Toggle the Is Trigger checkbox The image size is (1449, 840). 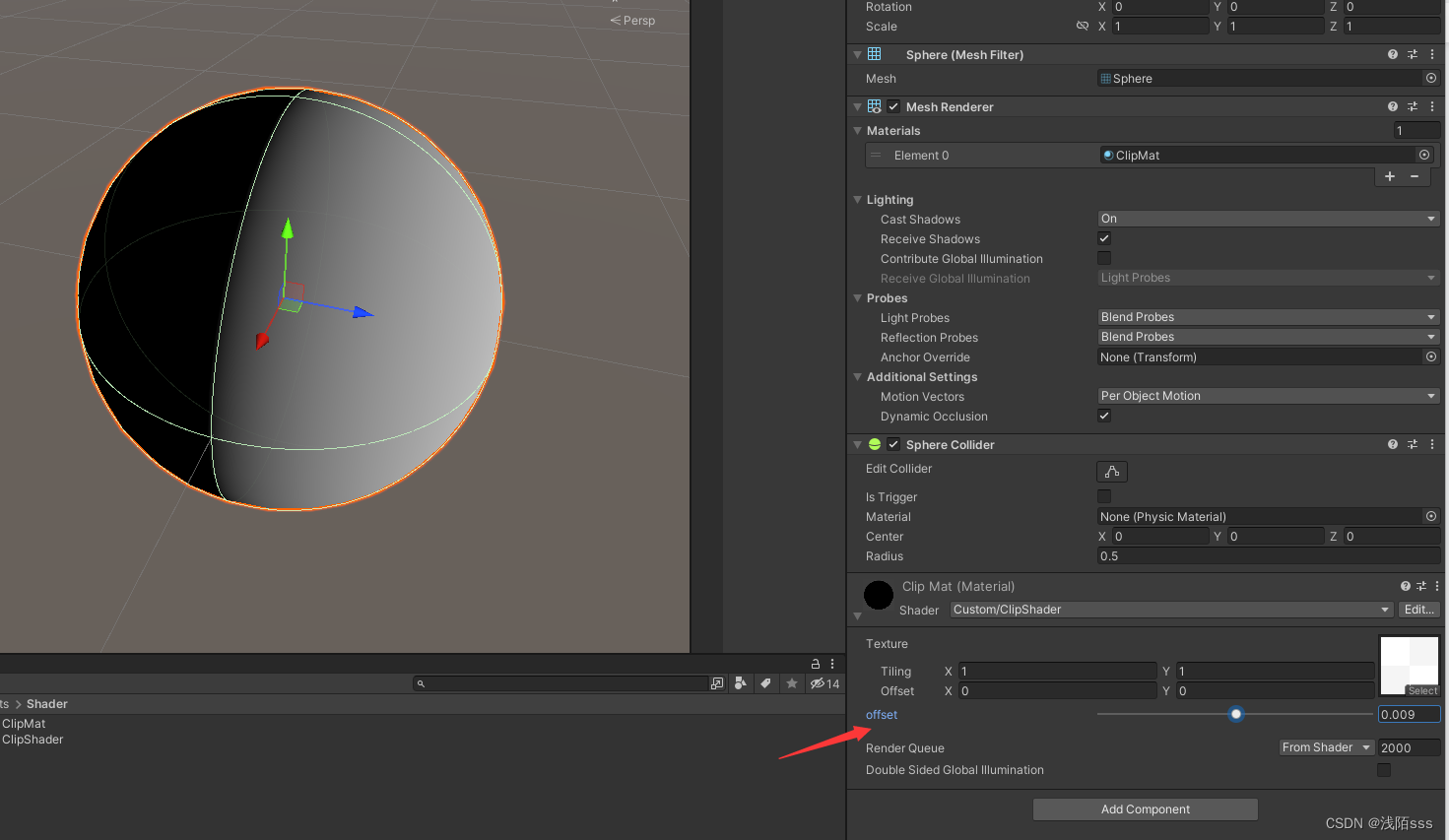1104,496
